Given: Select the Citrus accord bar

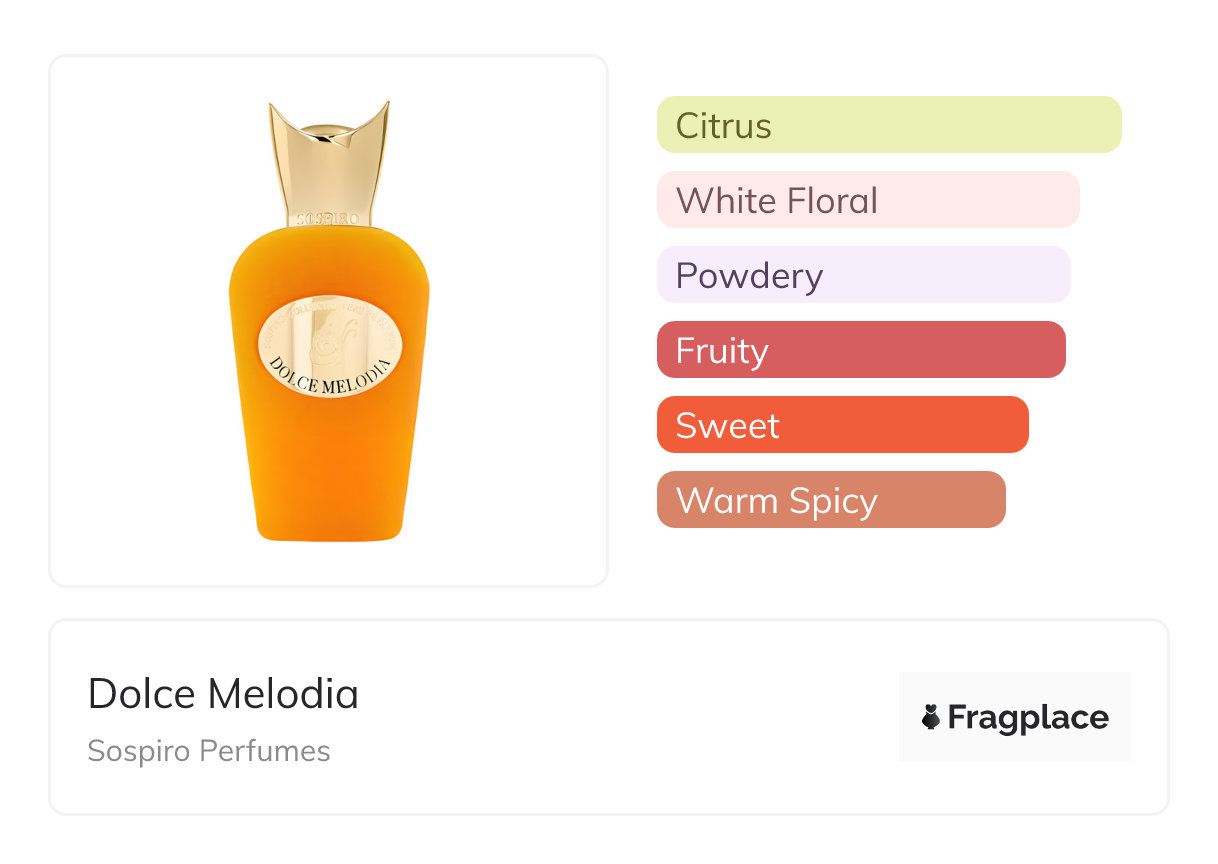Looking at the screenshot, I should (x=888, y=125).
